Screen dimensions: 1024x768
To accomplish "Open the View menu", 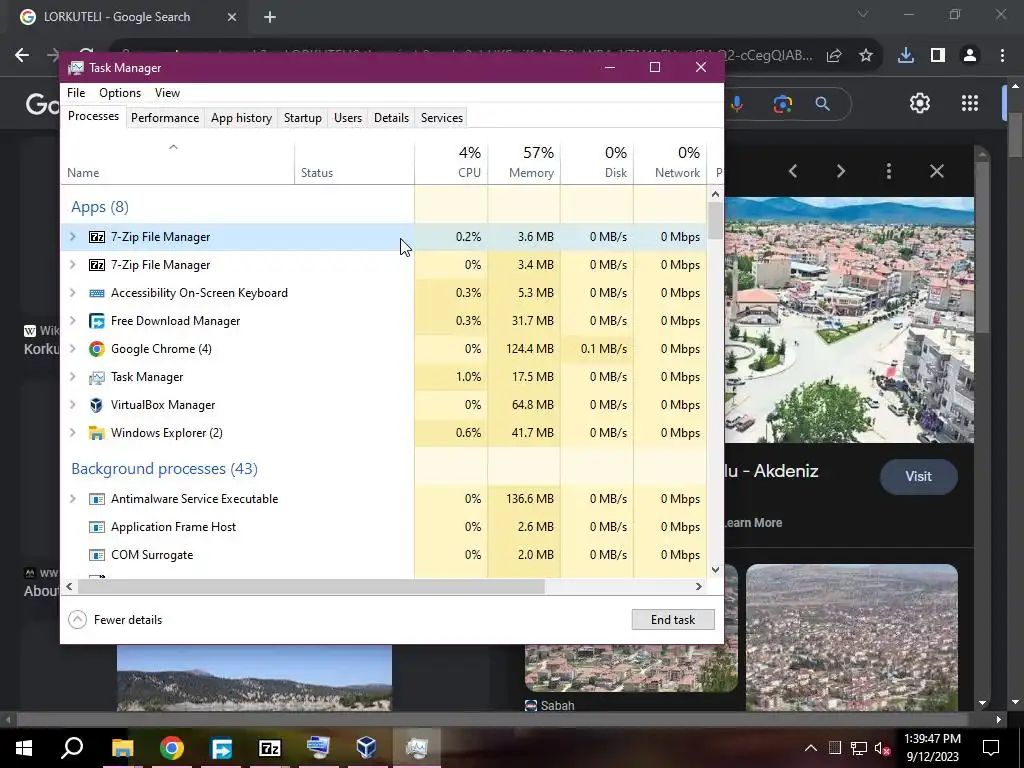I will pyautogui.click(x=167, y=93).
